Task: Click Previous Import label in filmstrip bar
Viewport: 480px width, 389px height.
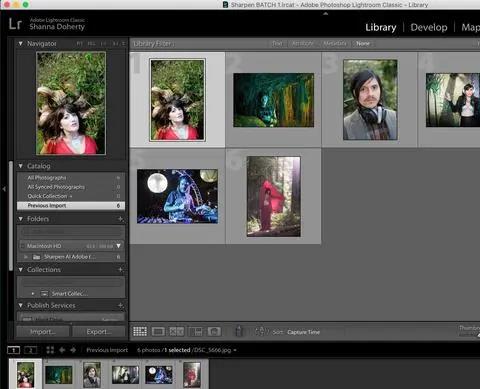Action: point(107,350)
